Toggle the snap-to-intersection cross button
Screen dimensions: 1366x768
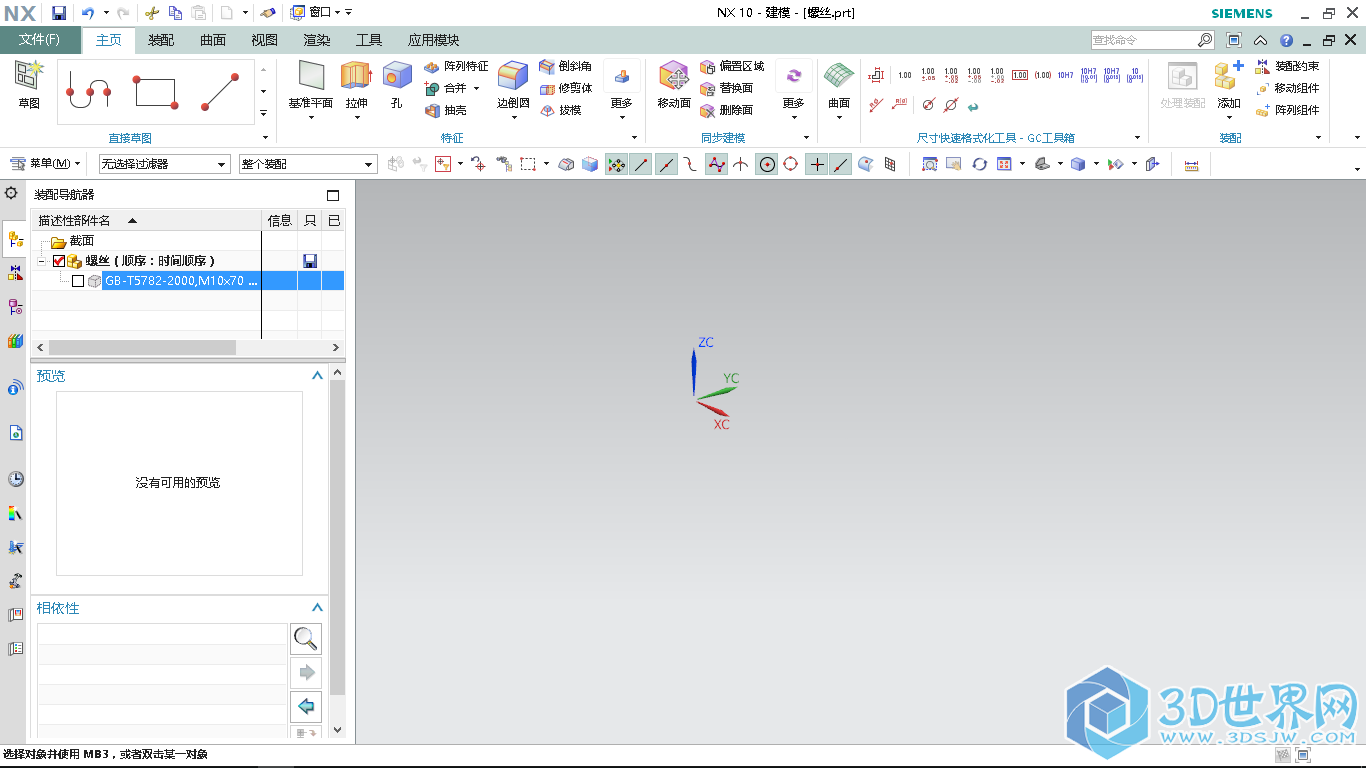click(741, 164)
